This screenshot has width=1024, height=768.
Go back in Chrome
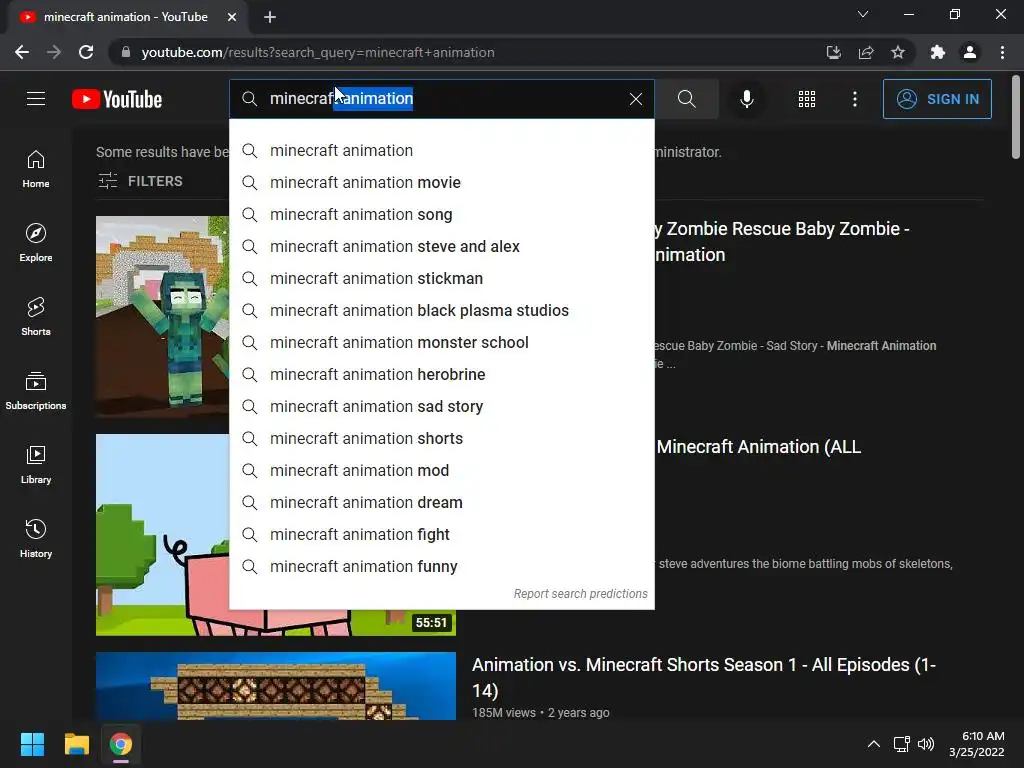click(22, 52)
